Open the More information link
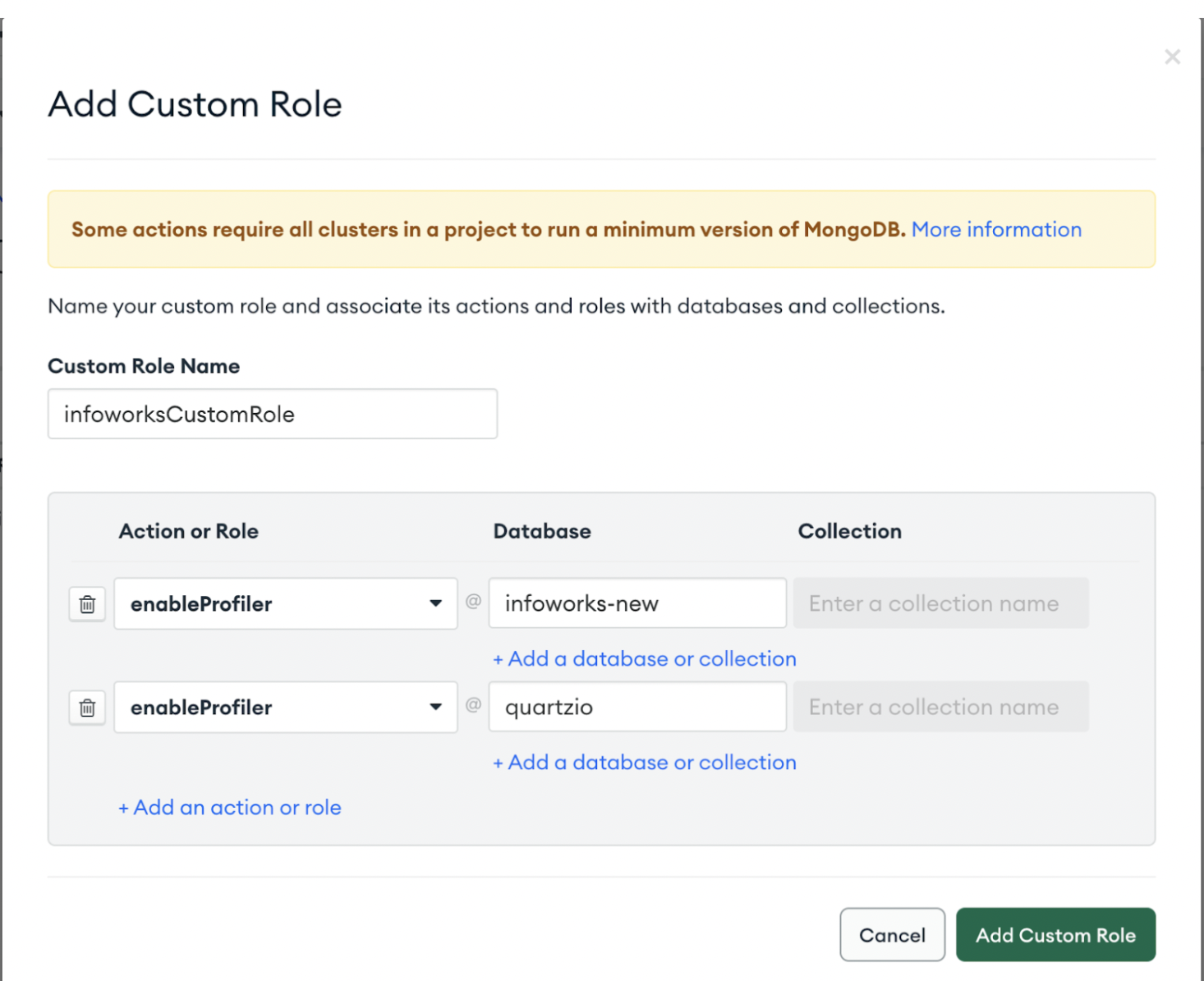Image resolution: width=1204 pixels, height=981 pixels. (995, 230)
